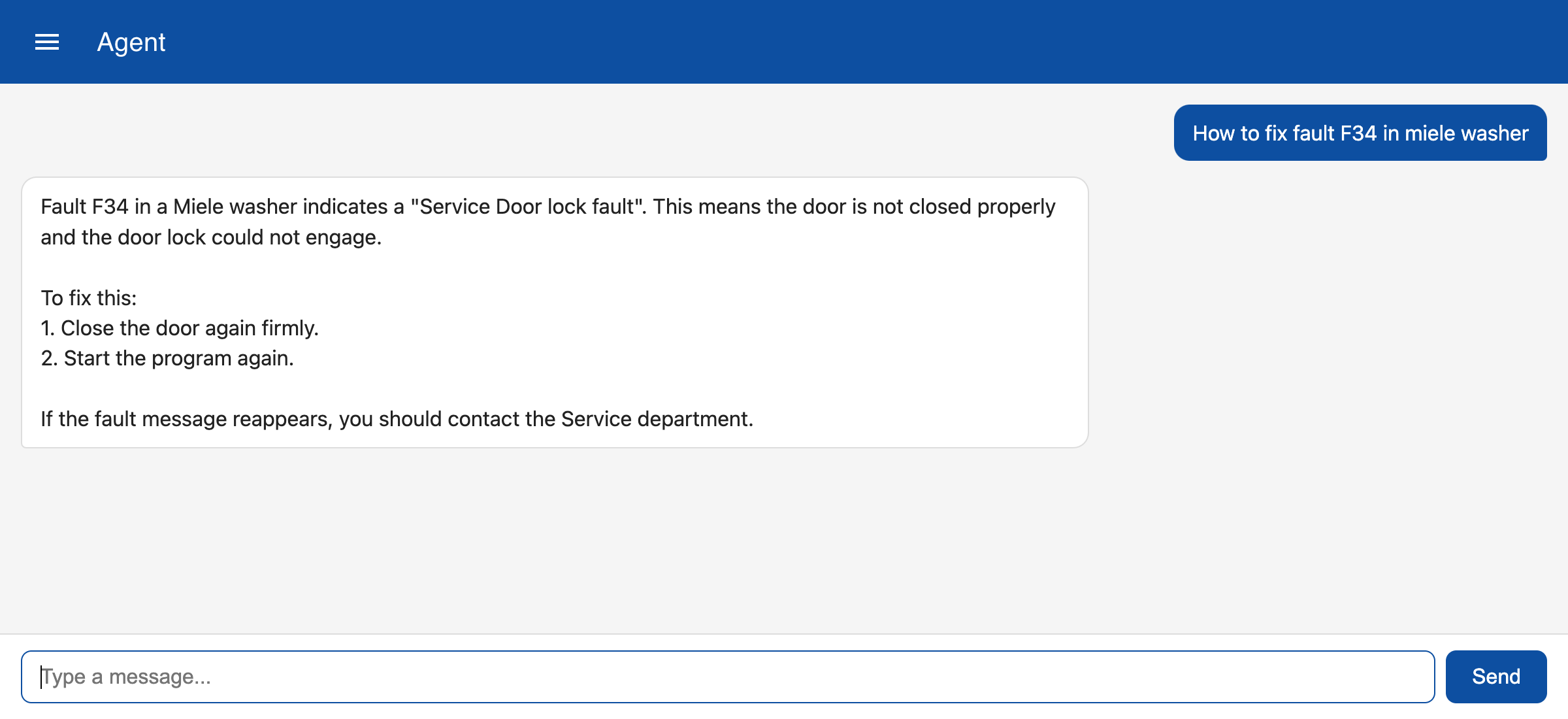
Task: Click the "To fix this:" line
Action: click(x=89, y=298)
